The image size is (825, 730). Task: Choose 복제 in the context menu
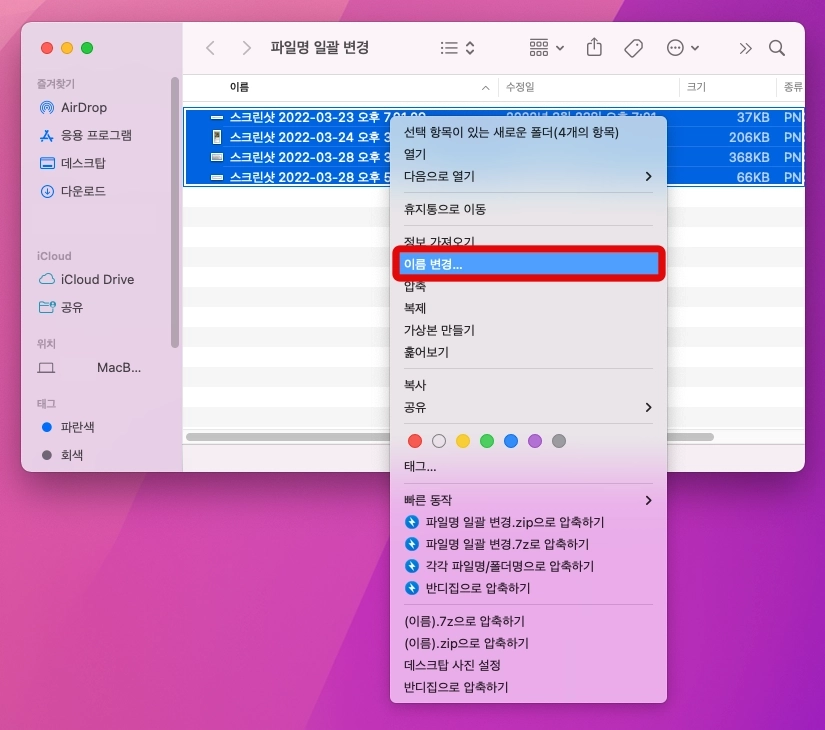tap(528, 308)
